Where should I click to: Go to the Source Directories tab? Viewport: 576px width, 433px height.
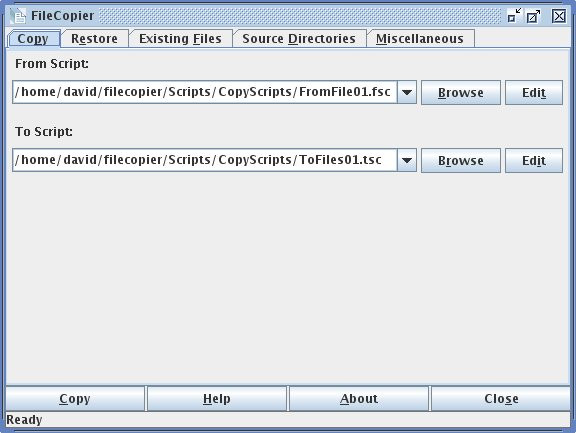coord(299,39)
